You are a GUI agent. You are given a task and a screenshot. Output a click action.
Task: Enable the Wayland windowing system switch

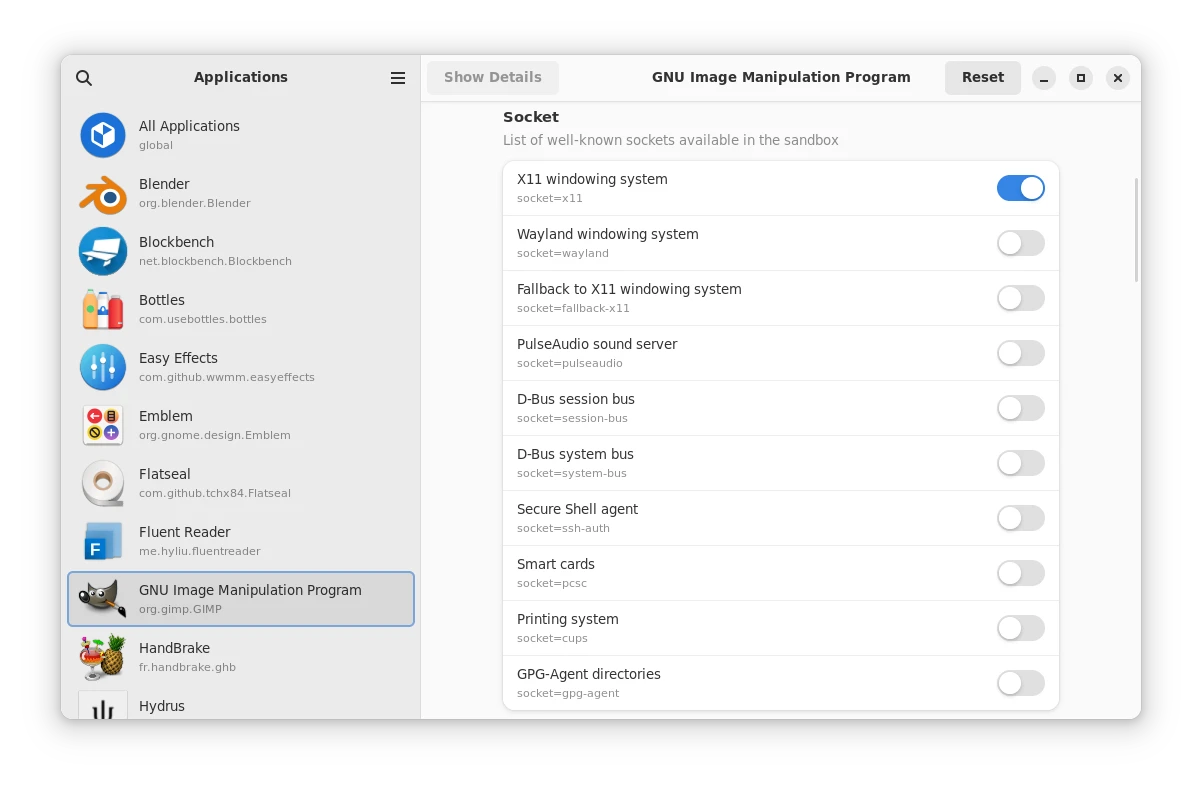[x=1020, y=243]
